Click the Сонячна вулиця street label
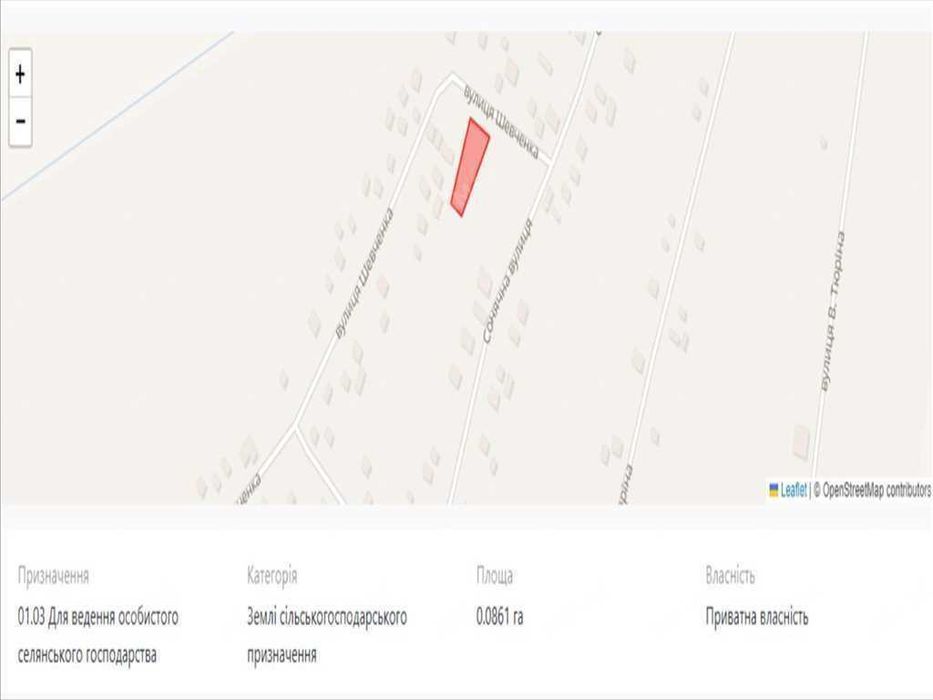The width and height of the screenshot is (933, 700). coord(507,280)
